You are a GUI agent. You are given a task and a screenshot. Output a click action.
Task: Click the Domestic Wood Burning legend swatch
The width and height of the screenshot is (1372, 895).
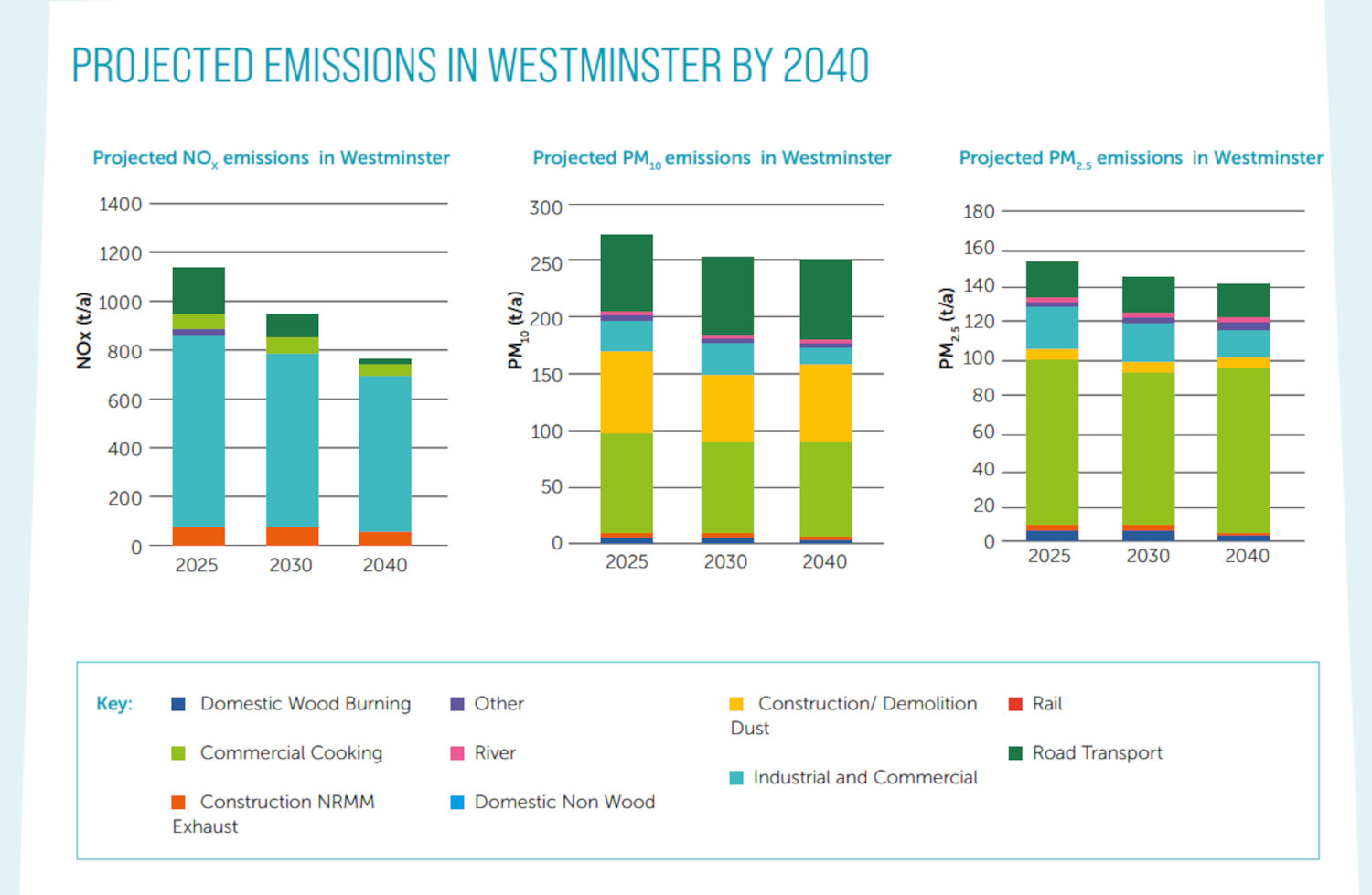(x=178, y=704)
